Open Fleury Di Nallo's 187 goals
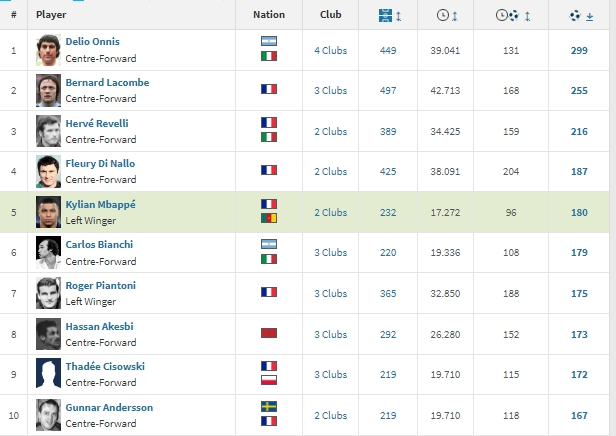 click(580, 172)
